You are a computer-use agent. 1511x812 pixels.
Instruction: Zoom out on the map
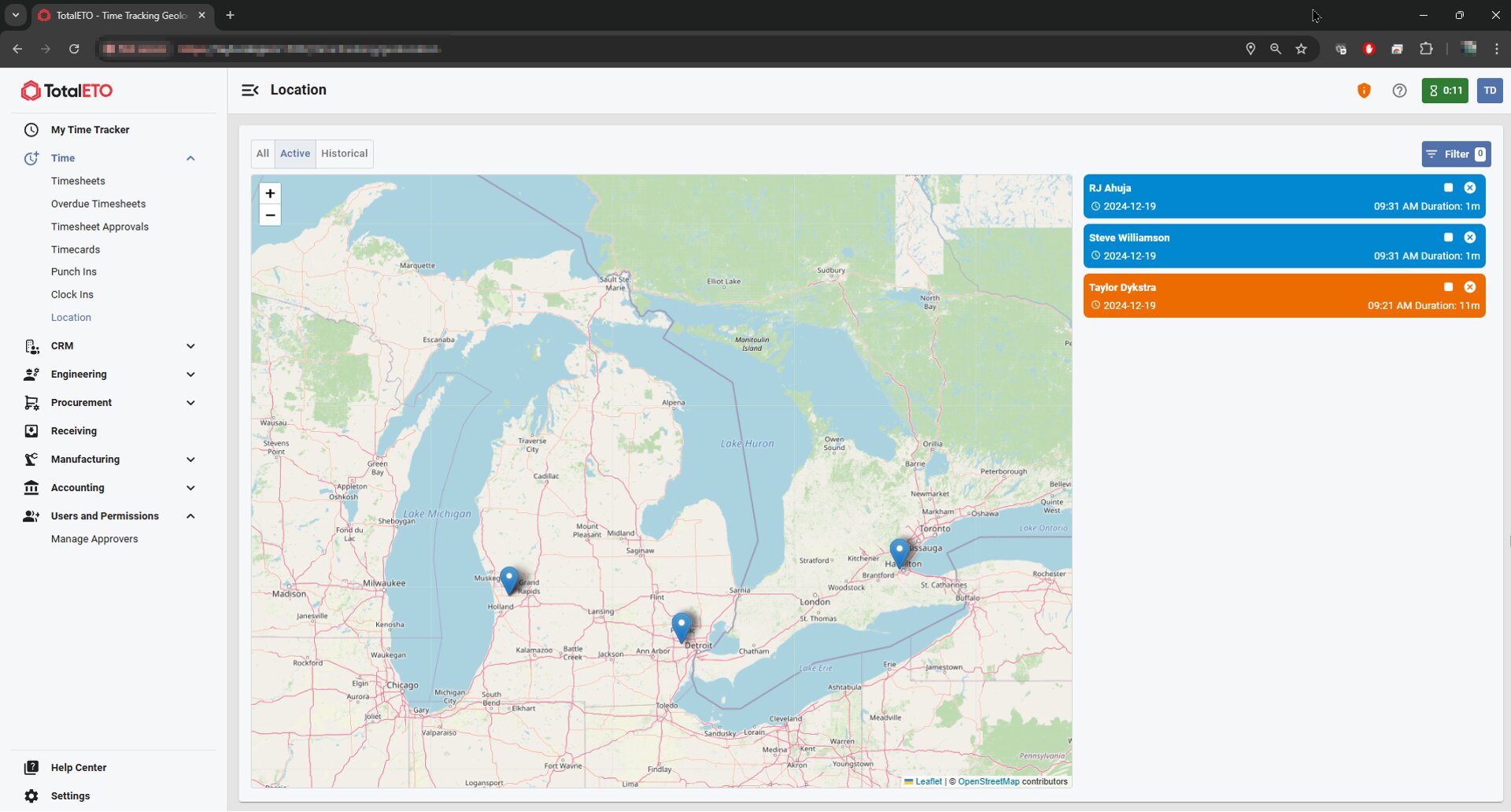(270, 216)
